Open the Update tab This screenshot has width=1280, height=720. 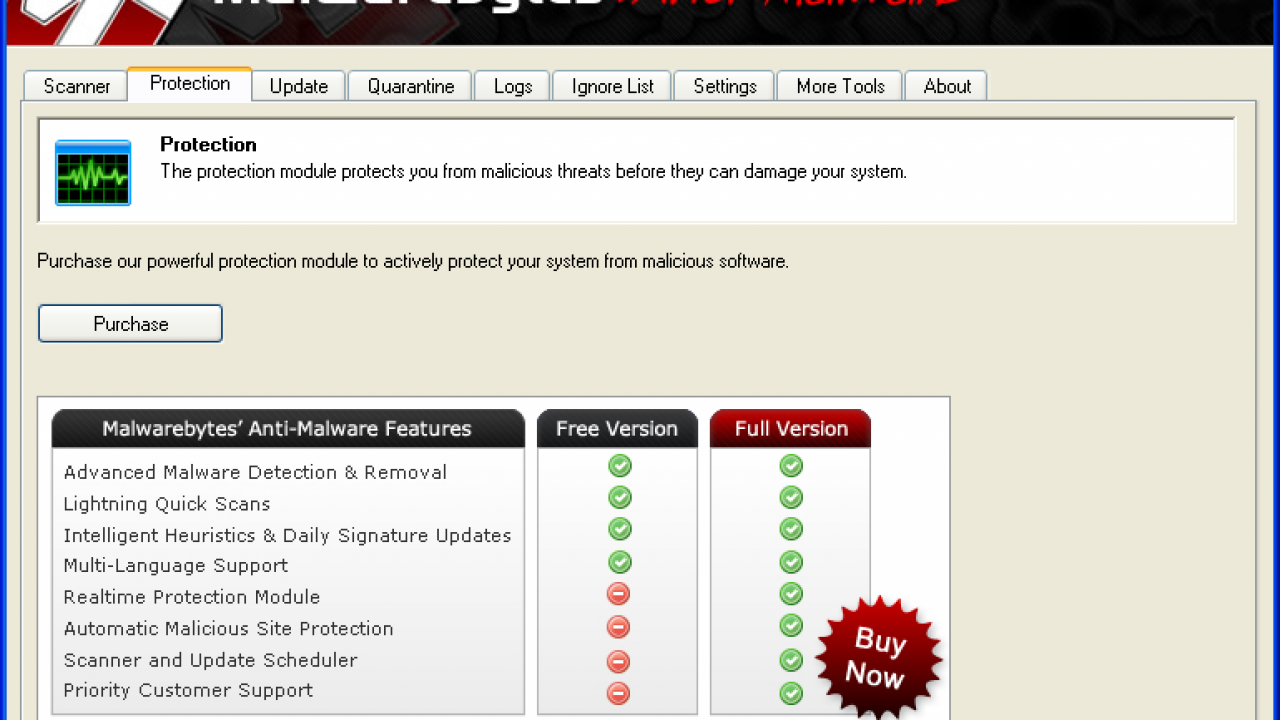pyautogui.click(x=298, y=86)
